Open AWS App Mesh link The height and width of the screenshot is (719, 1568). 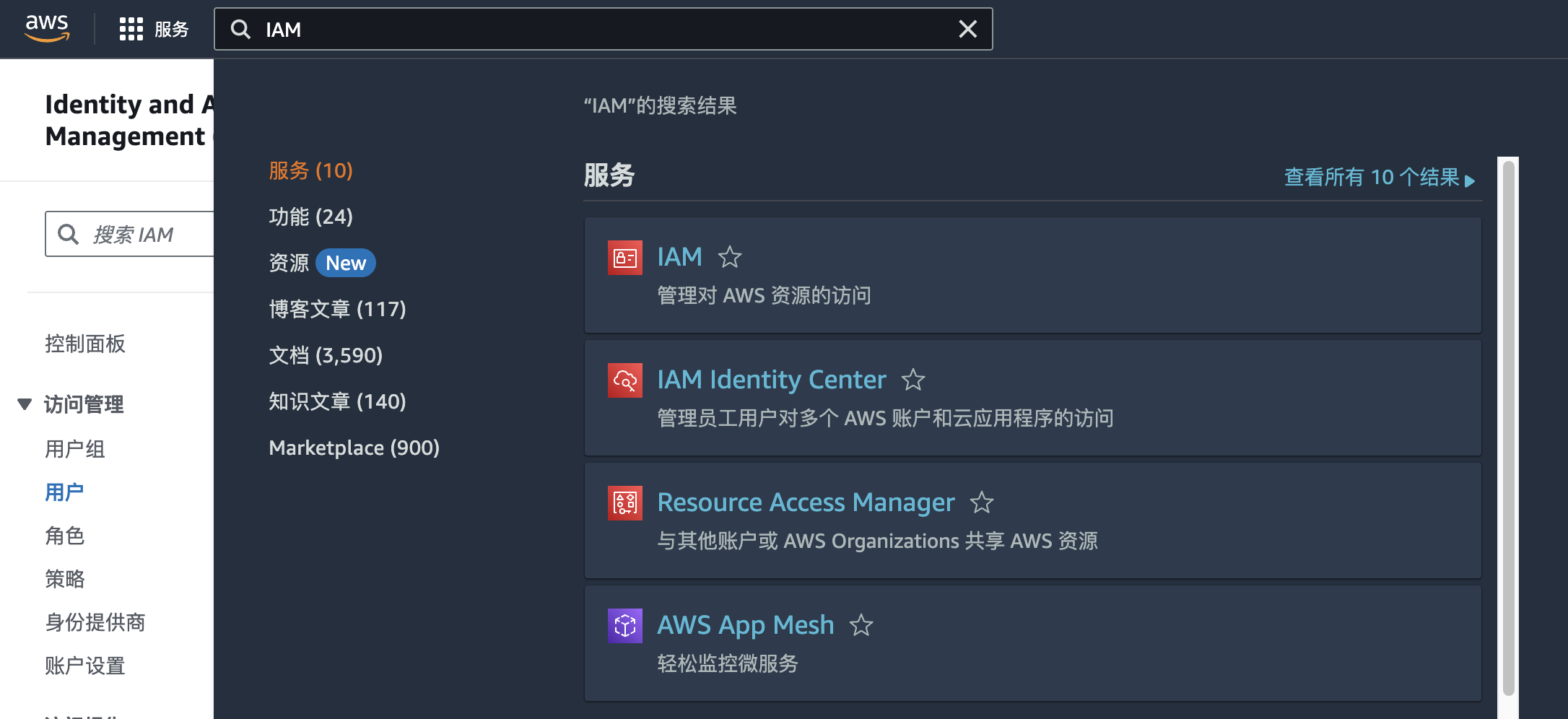(746, 625)
